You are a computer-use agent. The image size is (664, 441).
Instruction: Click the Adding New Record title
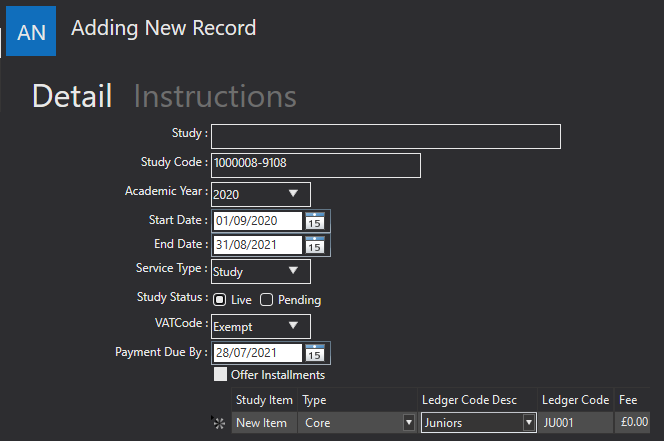163,28
